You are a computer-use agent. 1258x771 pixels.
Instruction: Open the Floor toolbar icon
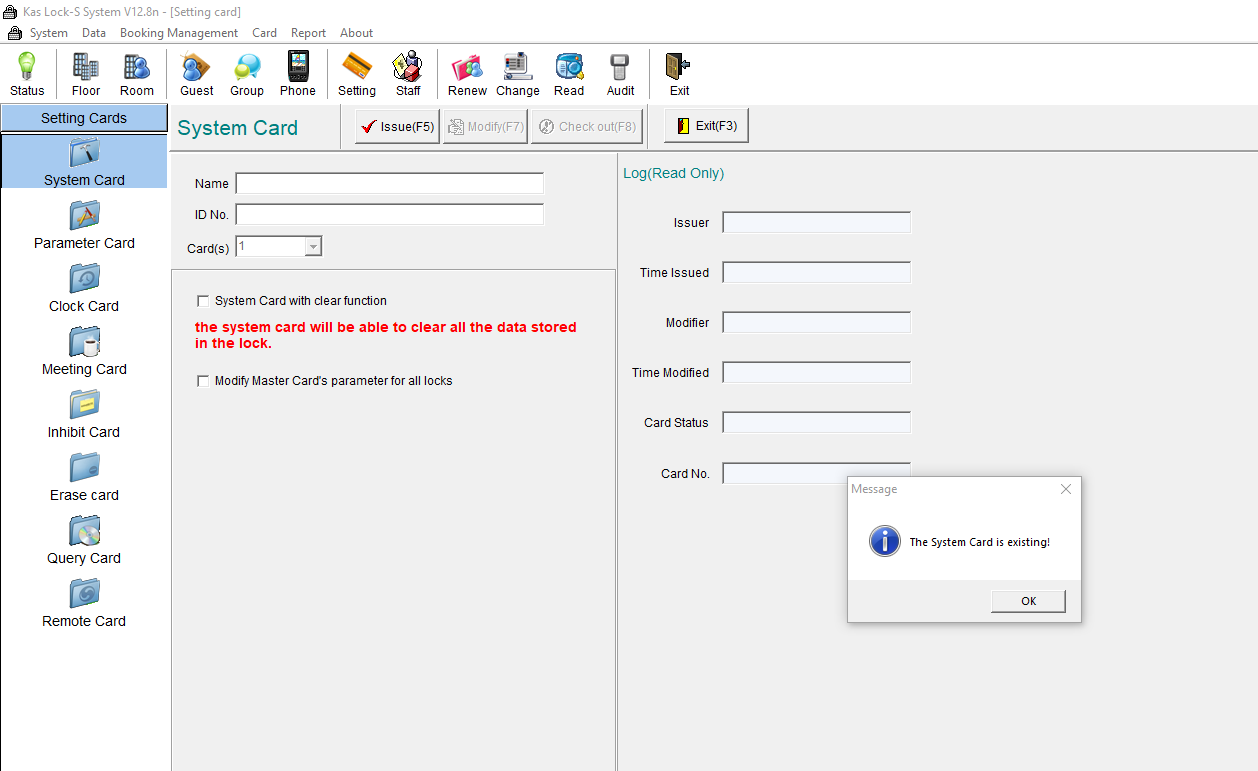(x=86, y=75)
